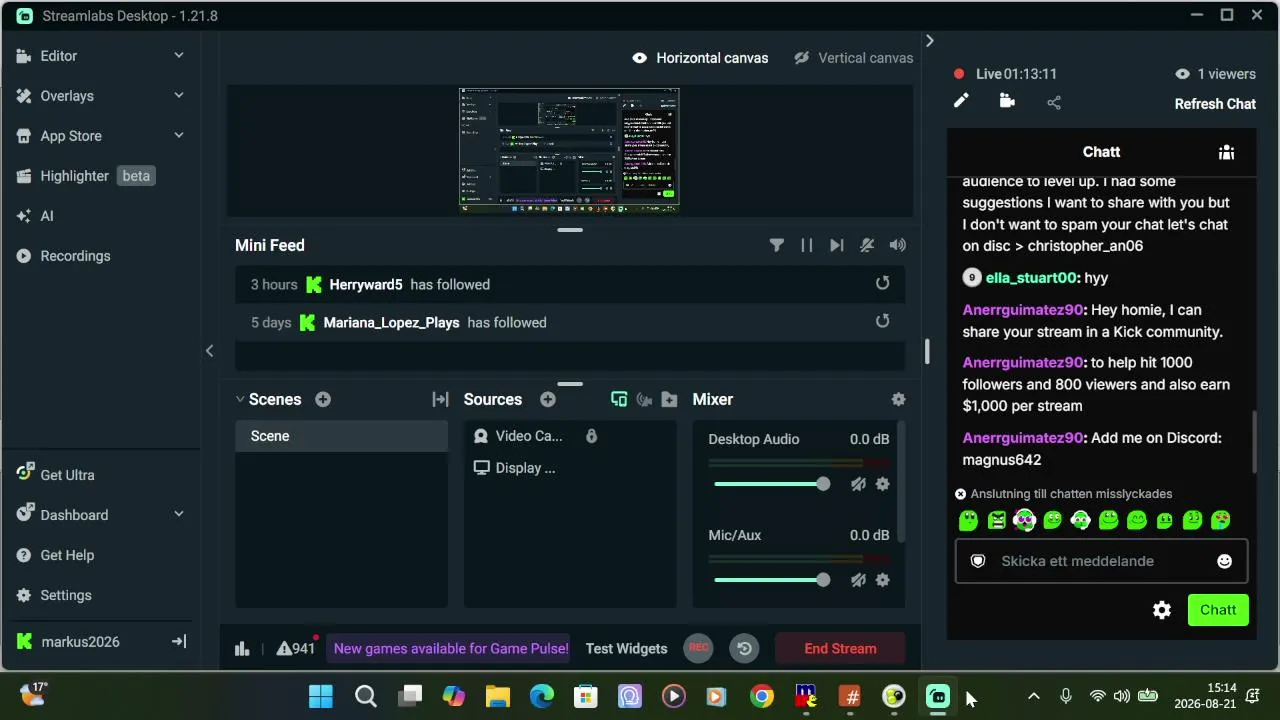Image resolution: width=1280 pixels, height=720 pixels.
Task: Toggle the dual output devices icon in Sources
Action: coord(619,399)
